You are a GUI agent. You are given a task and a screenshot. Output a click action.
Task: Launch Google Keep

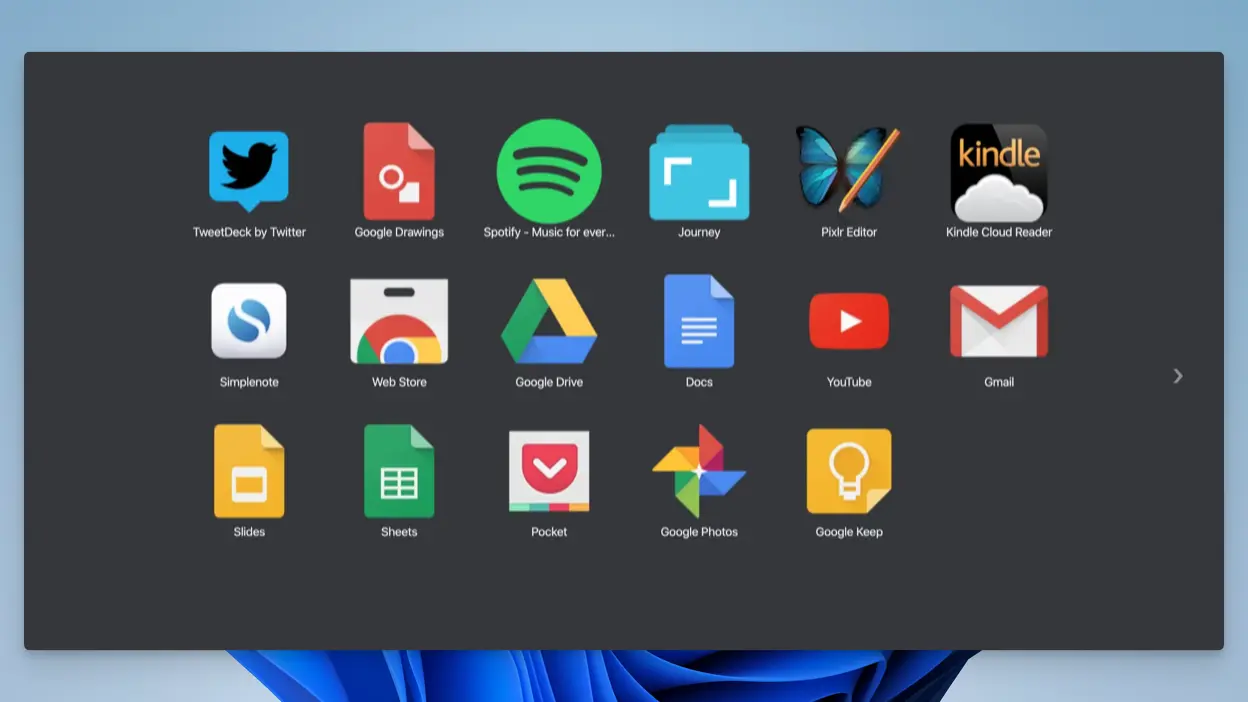click(x=848, y=470)
